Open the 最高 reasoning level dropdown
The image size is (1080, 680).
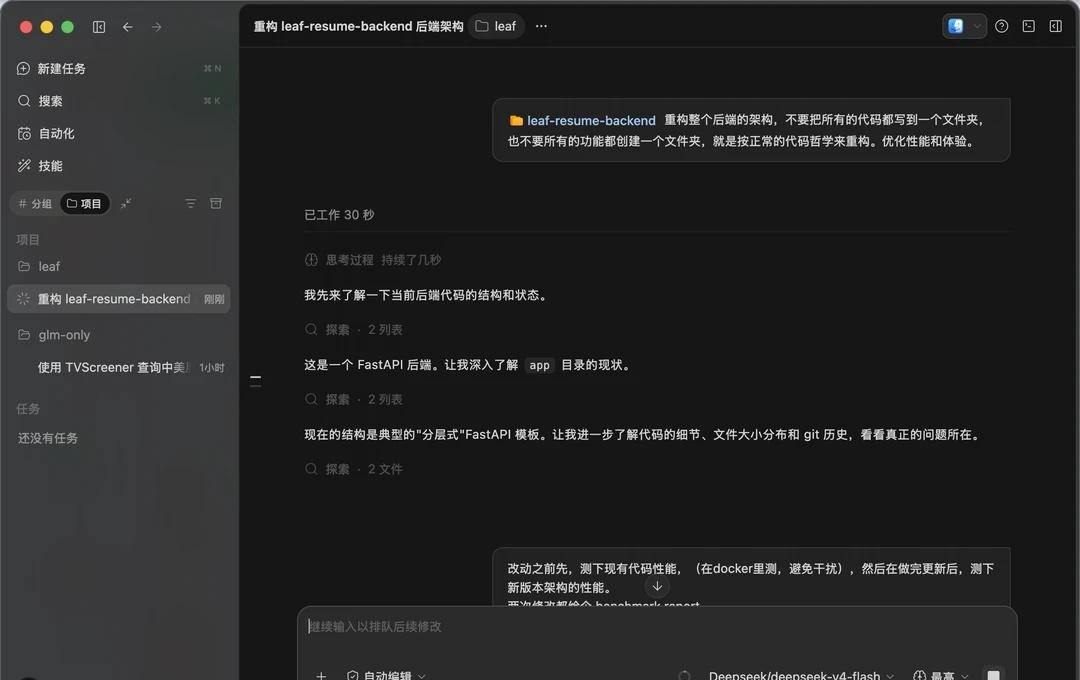coord(940,675)
